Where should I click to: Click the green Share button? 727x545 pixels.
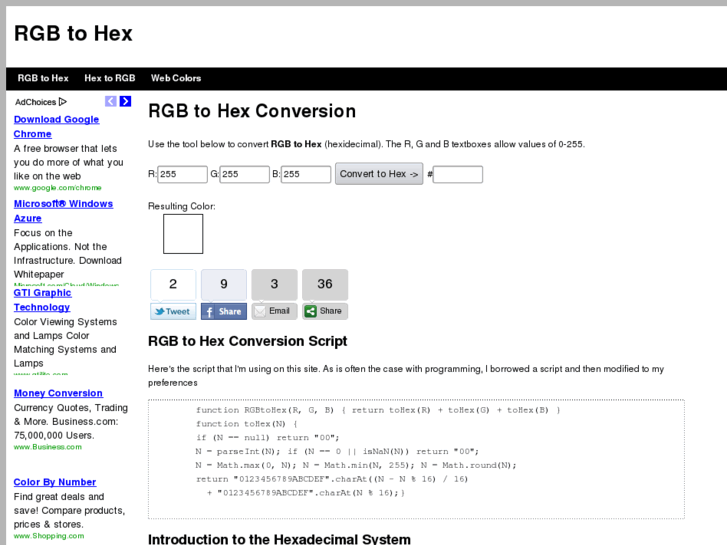[x=325, y=311]
